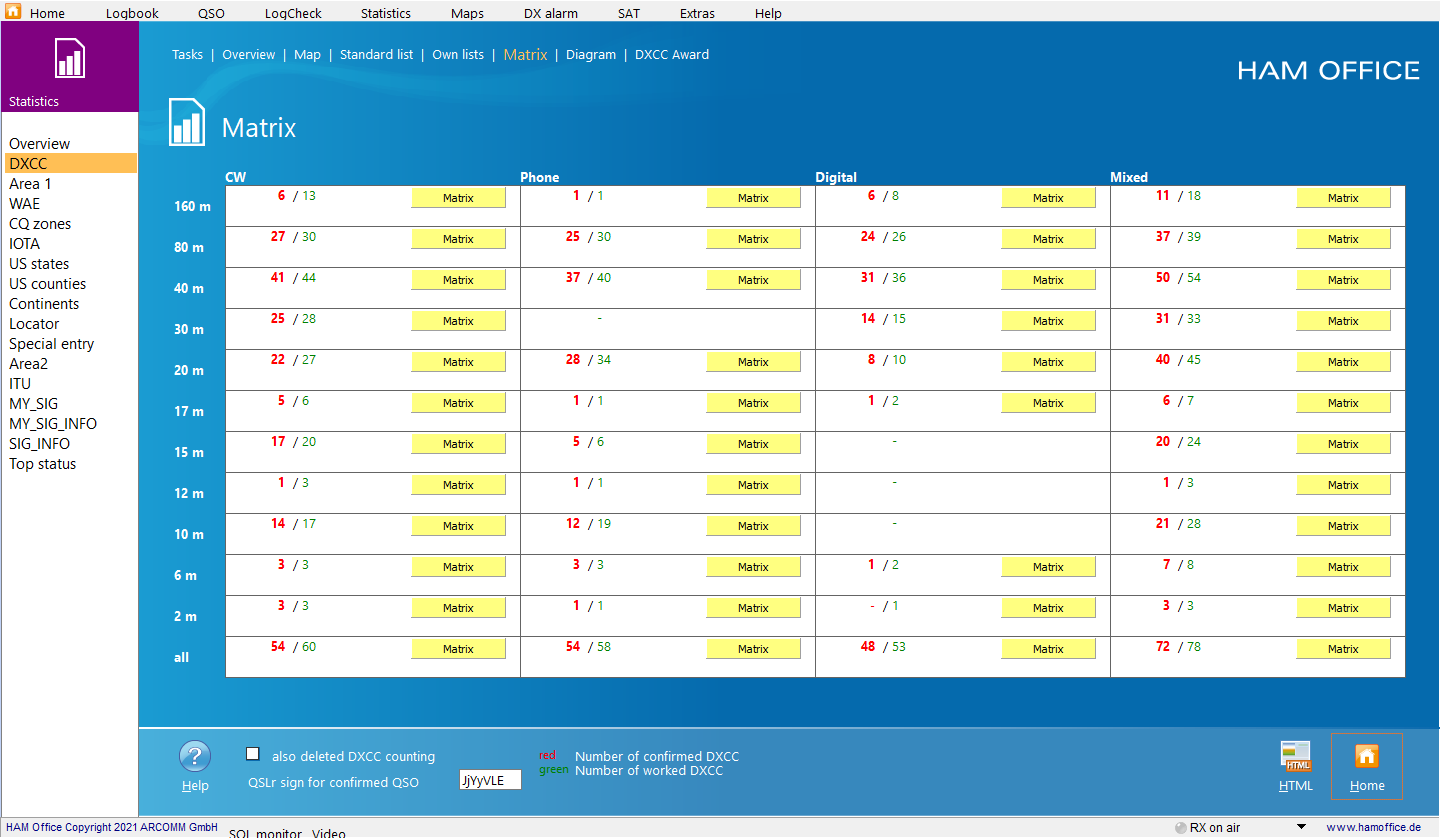The height and width of the screenshot is (838, 1440).
Task: Click the Matrix button for Mixed 12 m
Action: 1343,485
